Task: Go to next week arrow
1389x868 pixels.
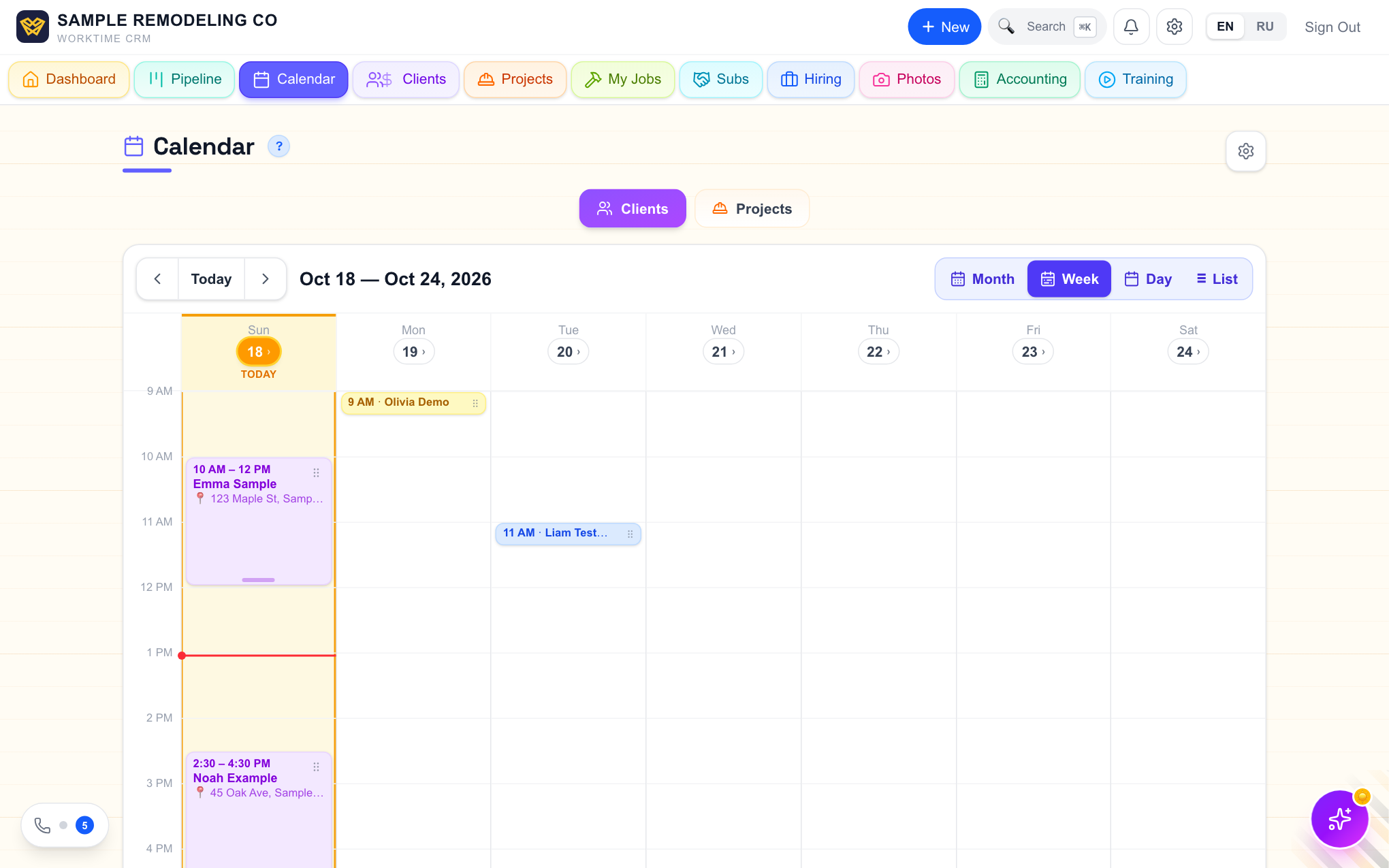Action: [x=266, y=279]
